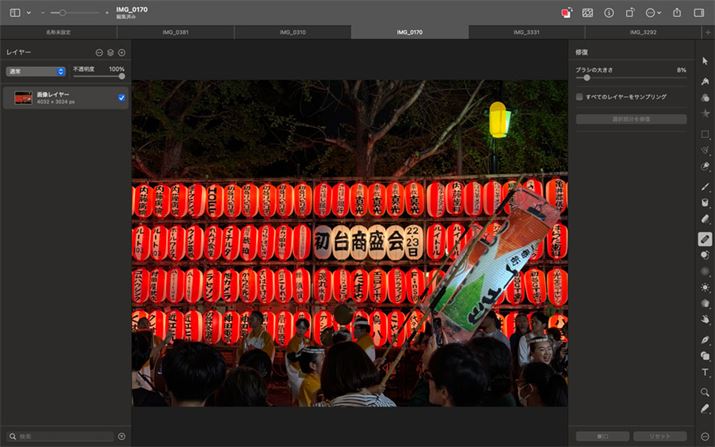
Task: Select the Zoom magnifier tool
Action: [x=705, y=391]
